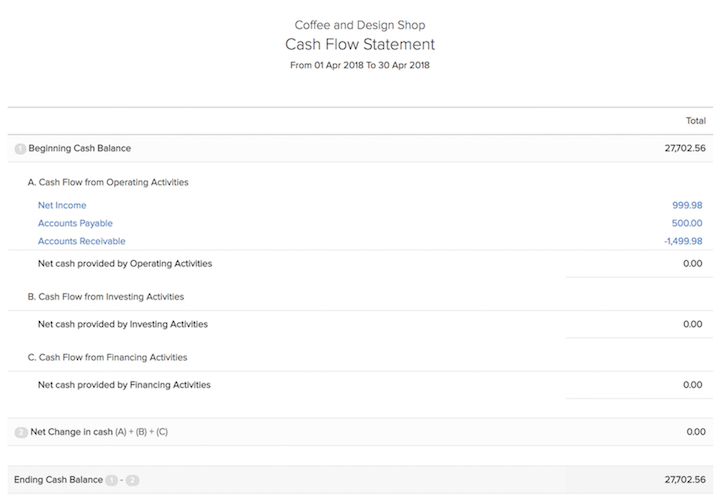Image resolution: width=720 pixels, height=504 pixels.
Task: Click badge 1 in Ending Cash Balance row
Action: coord(112,480)
